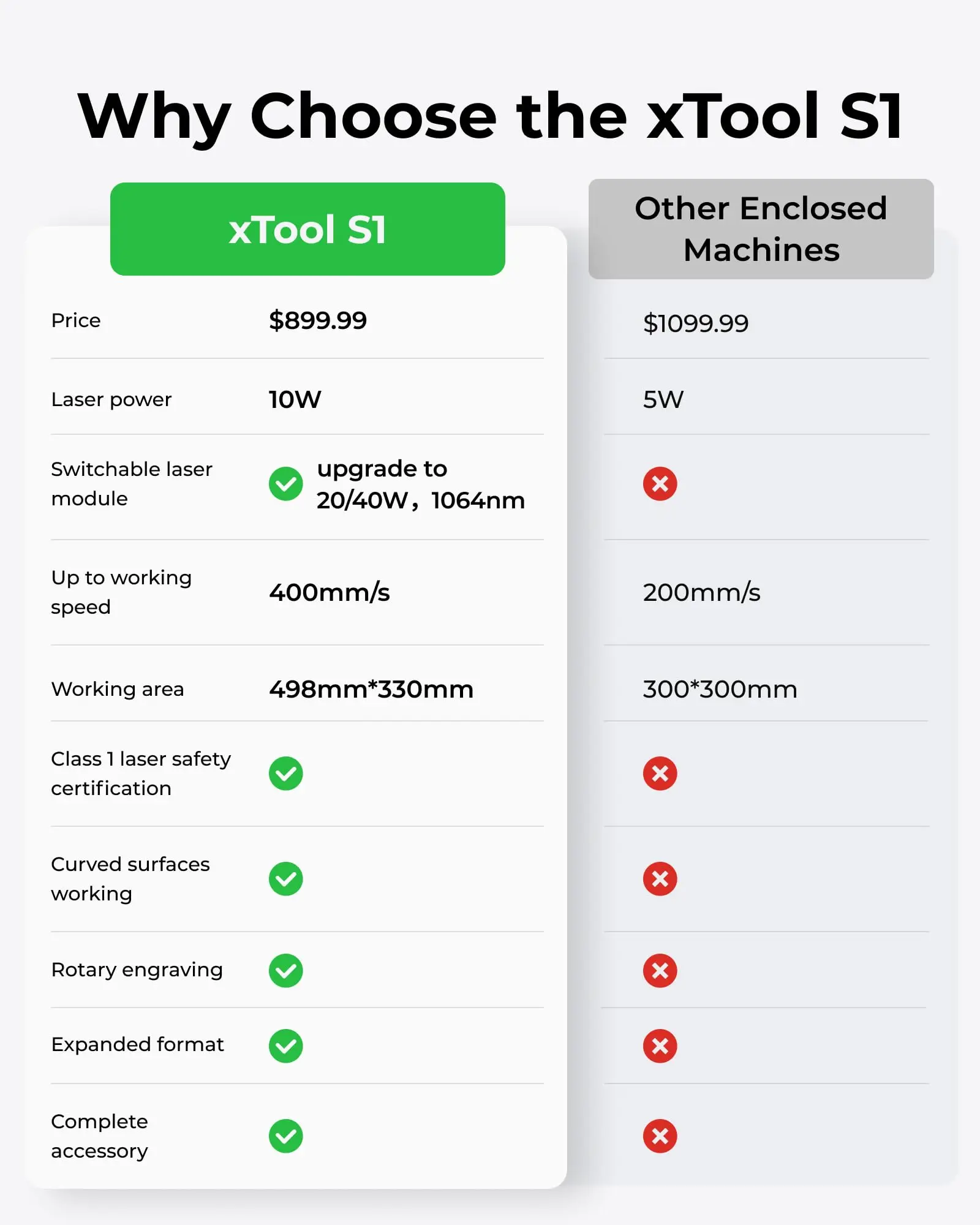Click the $899.99 price value
Viewport: 980px width, 1225px height.
pos(318,320)
